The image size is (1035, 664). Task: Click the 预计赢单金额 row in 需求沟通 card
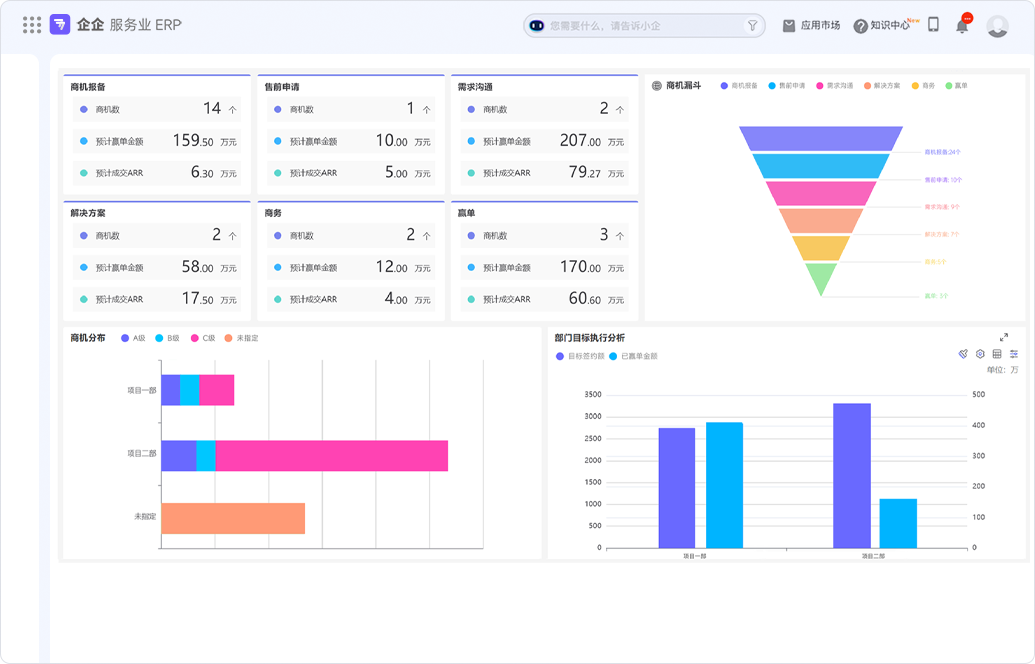tap(544, 141)
